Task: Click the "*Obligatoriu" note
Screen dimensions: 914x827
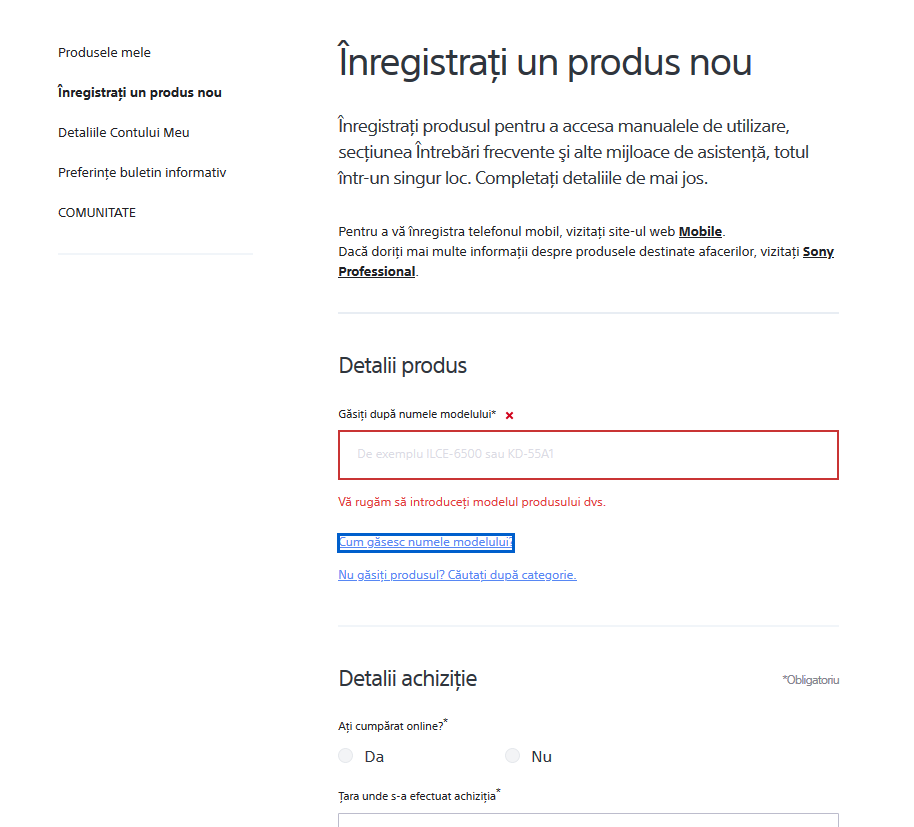Action: tap(810, 680)
